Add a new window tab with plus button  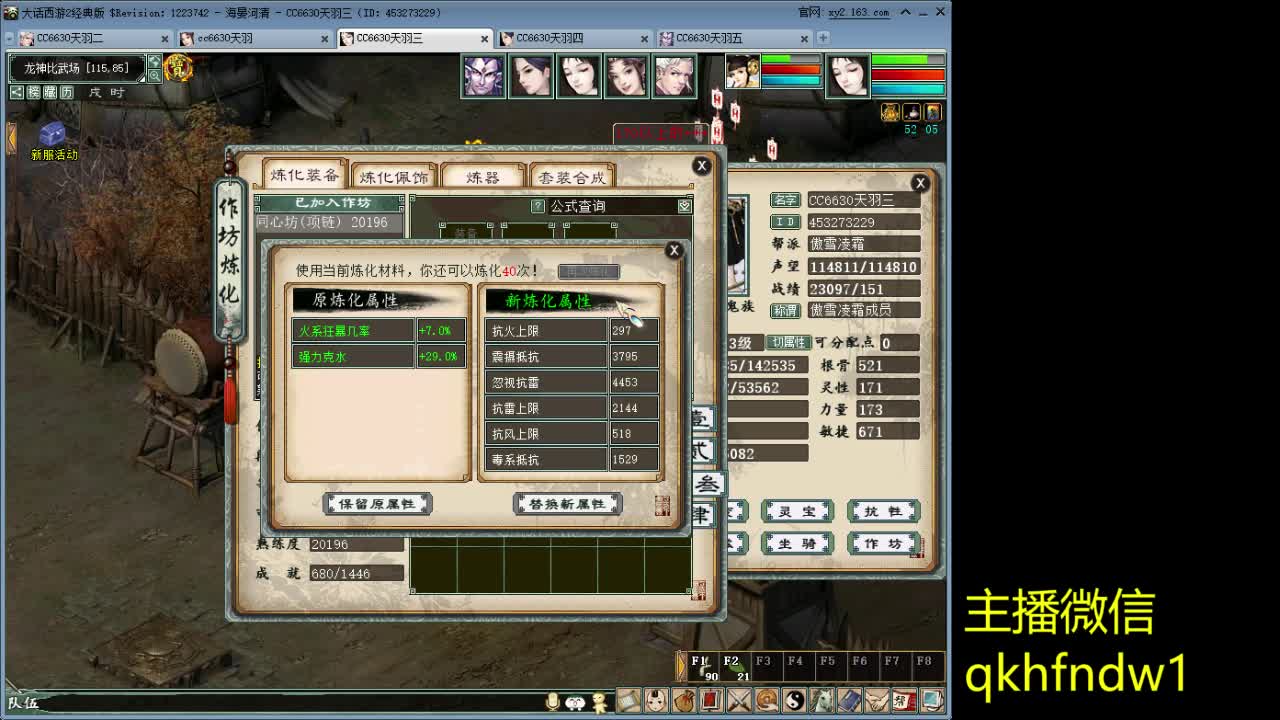[823, 38]
